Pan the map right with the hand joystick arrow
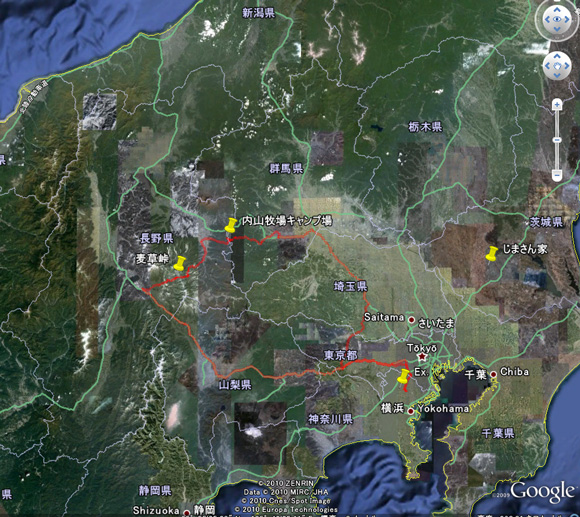Viewport: 580px width, 517px height. 567,66
